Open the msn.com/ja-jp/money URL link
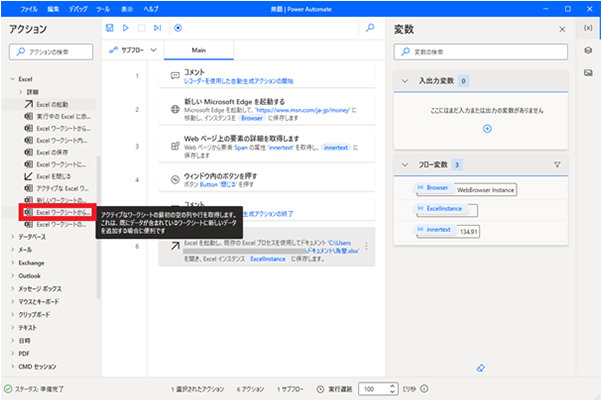 (x=303, y=110)
